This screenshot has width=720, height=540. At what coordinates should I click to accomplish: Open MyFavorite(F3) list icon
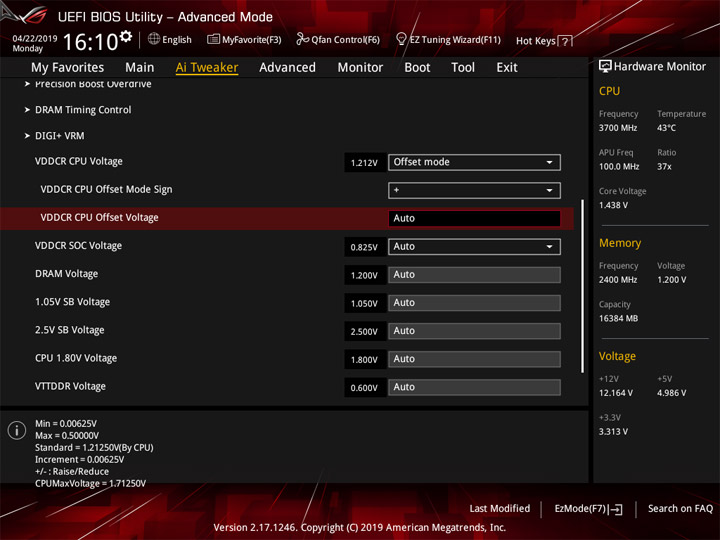coord(213,39)
